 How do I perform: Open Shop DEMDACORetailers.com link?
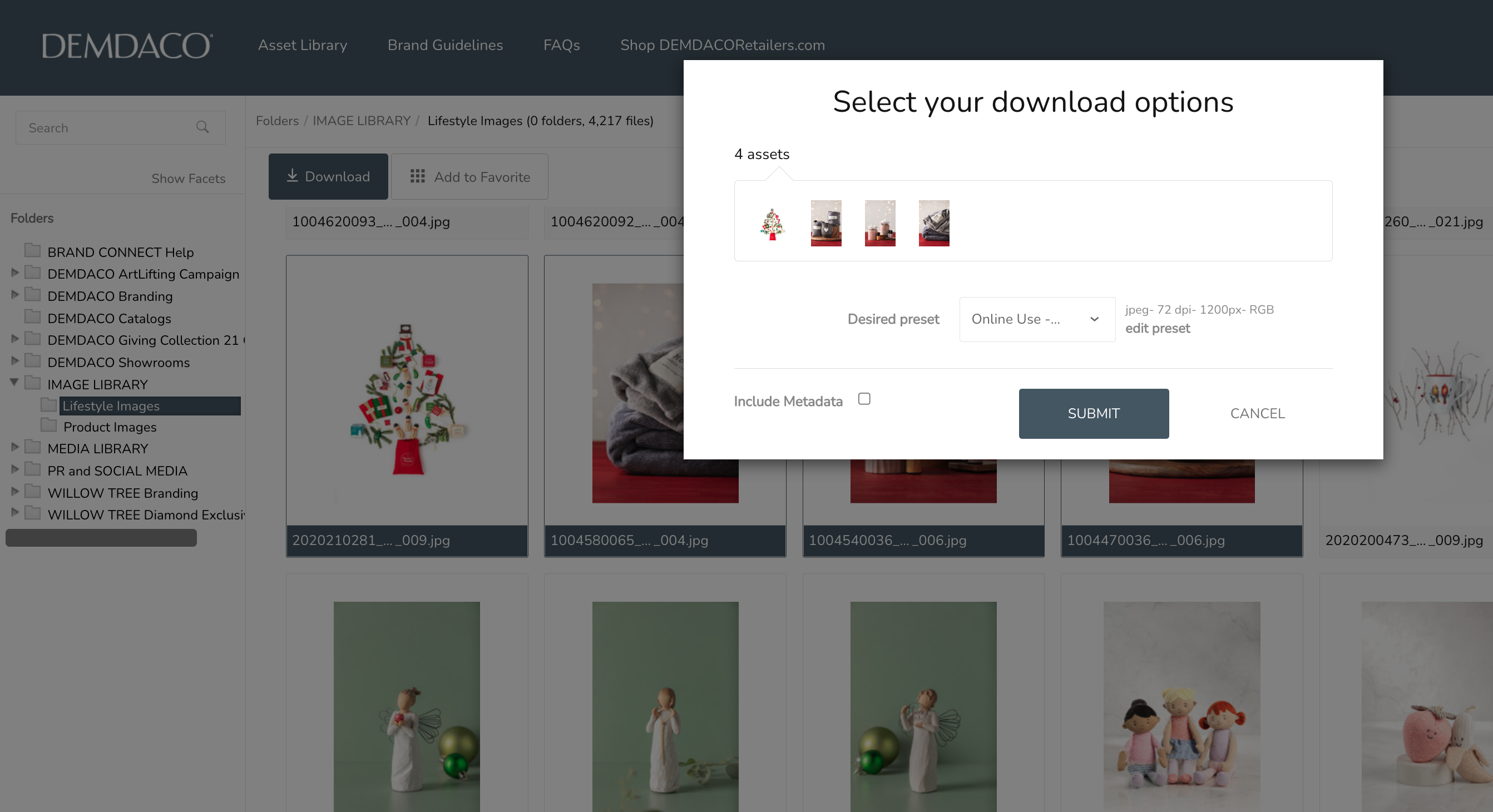tap(722, 45)
